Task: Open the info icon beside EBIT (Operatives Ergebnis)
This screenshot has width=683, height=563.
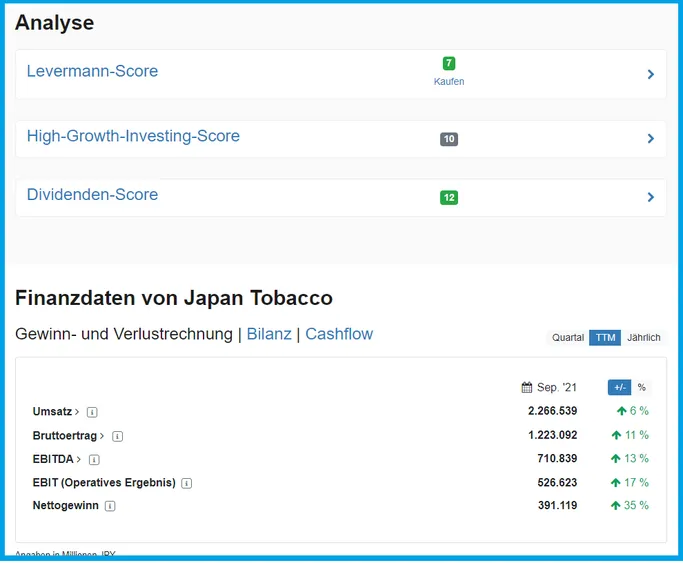Action: [x=186, y=483]
